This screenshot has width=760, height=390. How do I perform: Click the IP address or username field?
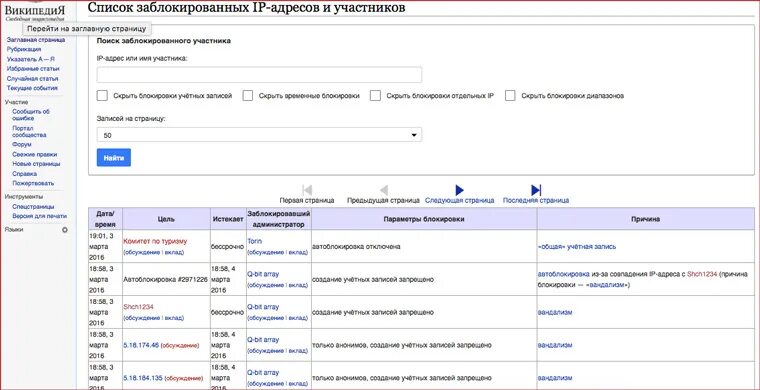(259, 75)
